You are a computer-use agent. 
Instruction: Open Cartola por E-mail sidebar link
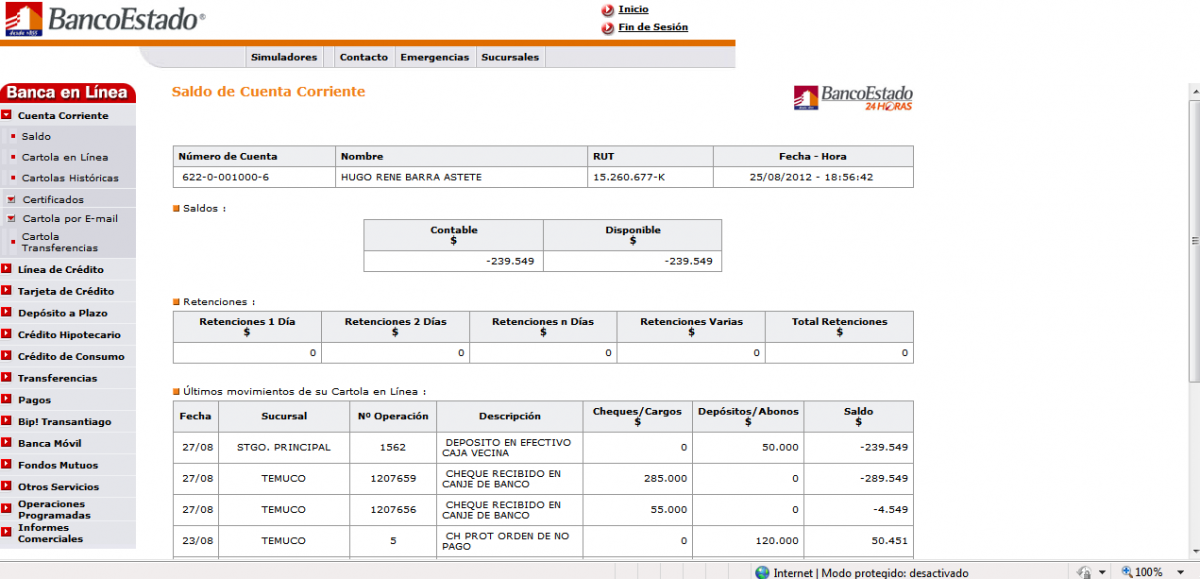[x=70, y=219]
